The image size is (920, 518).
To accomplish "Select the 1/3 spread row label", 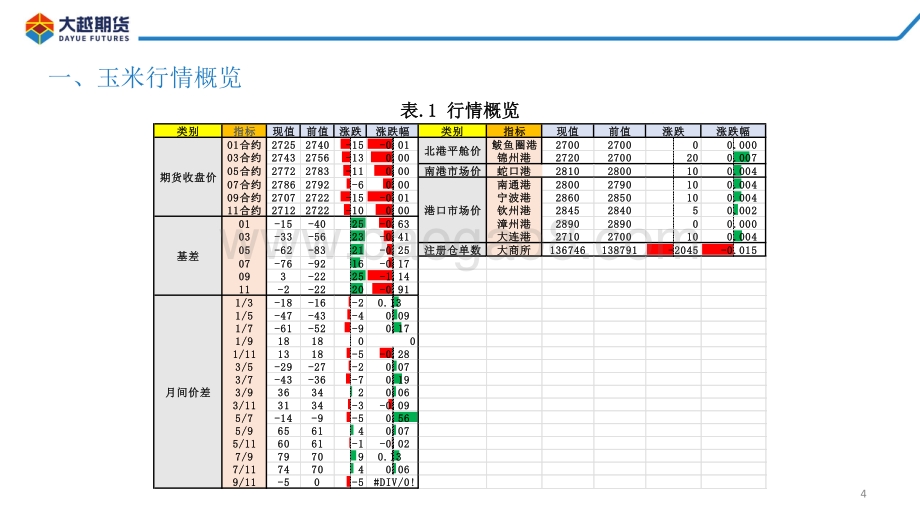I will click(244, 303).
